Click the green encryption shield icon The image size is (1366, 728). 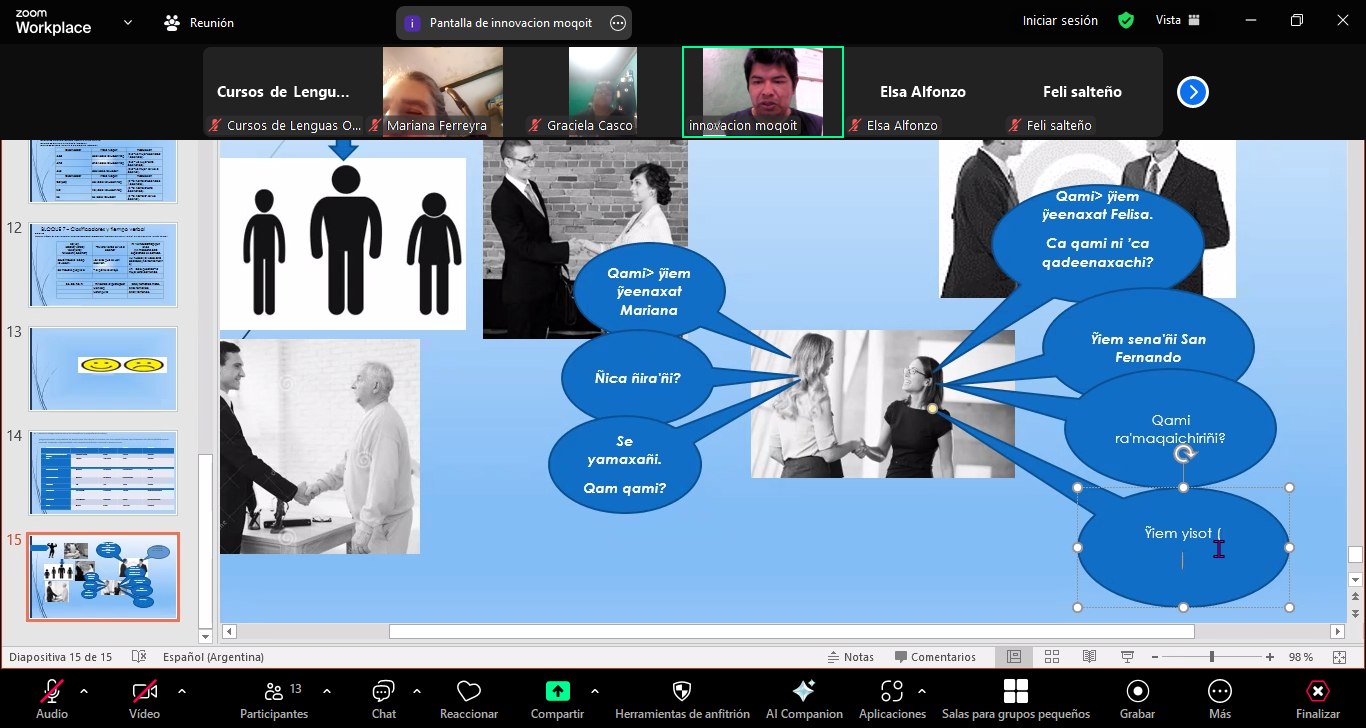pyautogui.click(x=1126, y=21)
